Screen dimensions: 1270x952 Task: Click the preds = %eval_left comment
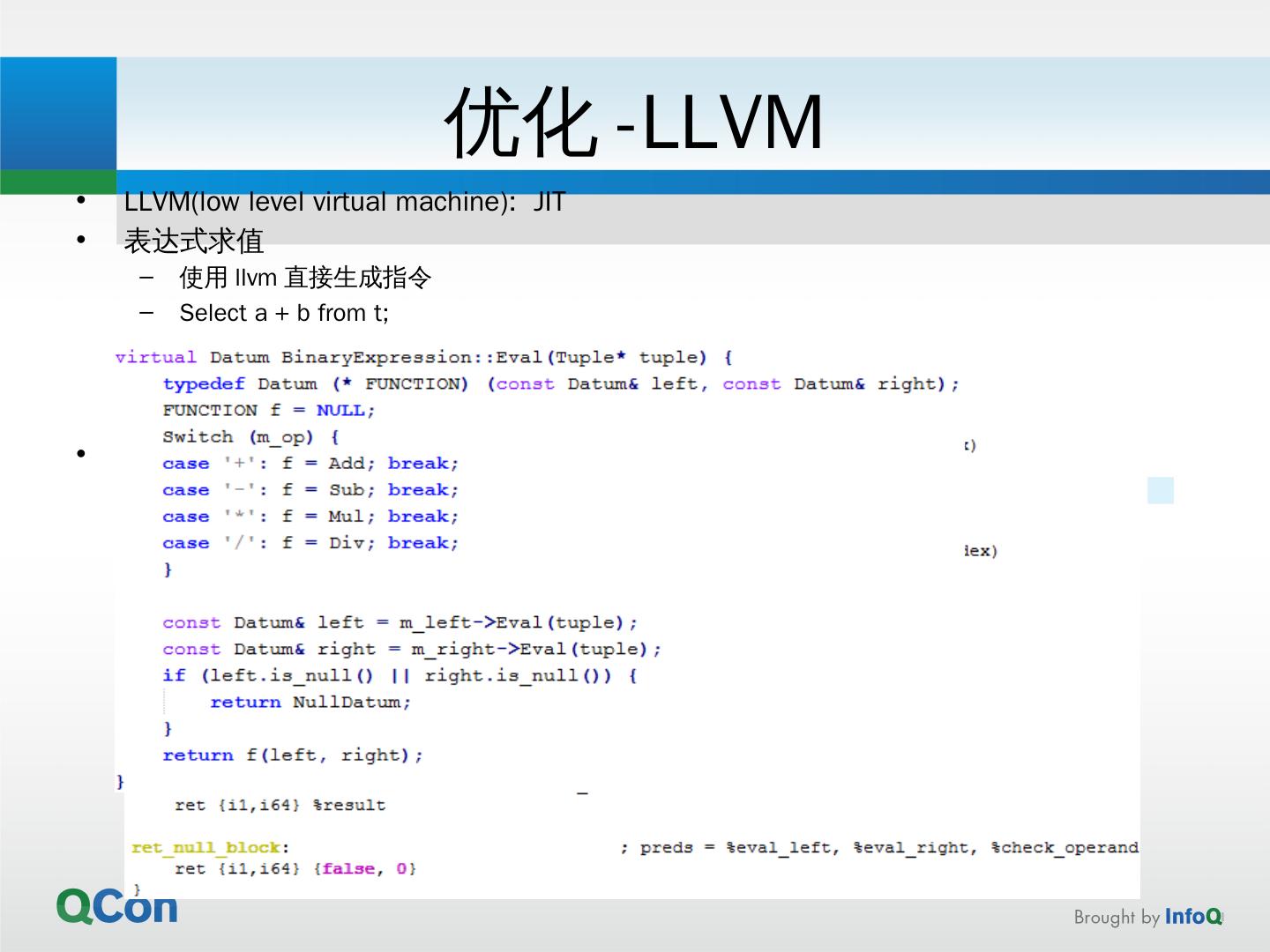click(879, 848)
